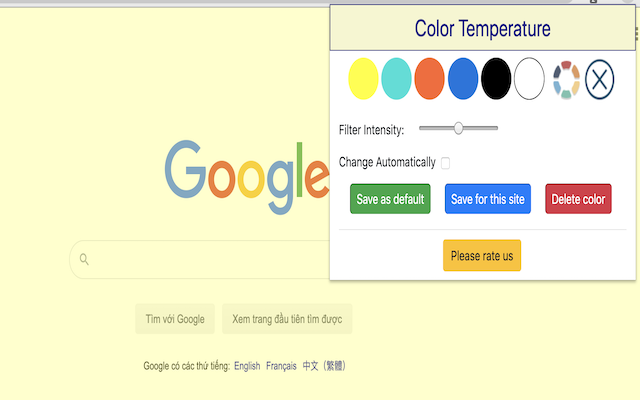Image resolution: width=640 pixels, height=400 pixels.
Task: Click the red Delete color button
Action: point(578,199)
